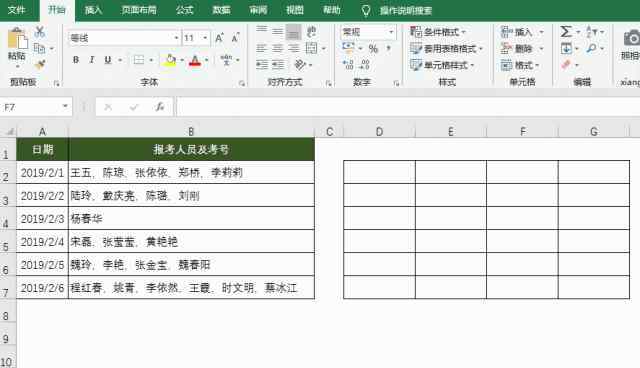
Task: Increase decimal places icon
Action: click(348, 64)
